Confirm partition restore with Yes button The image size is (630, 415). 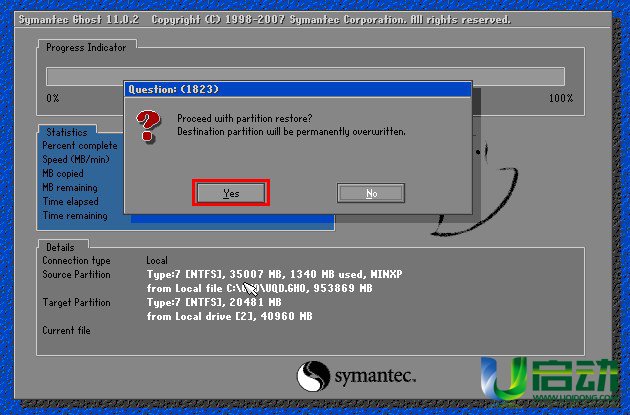231,193
